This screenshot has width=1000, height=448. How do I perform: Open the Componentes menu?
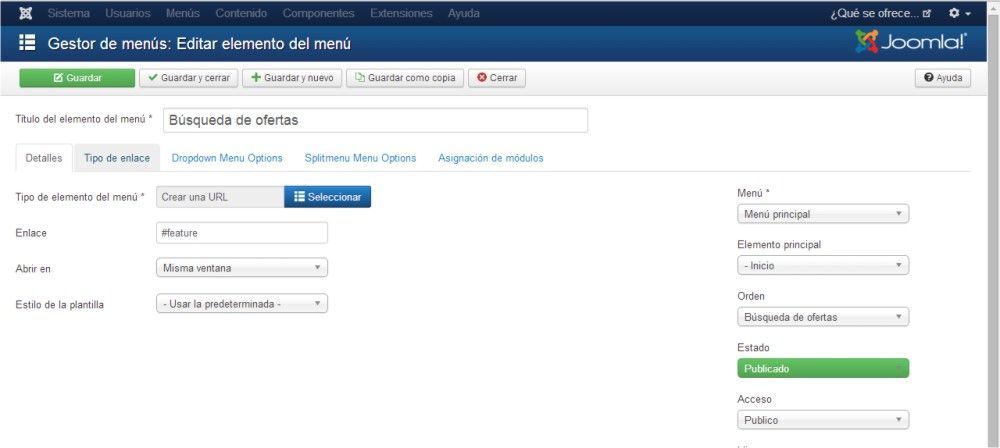(318, 13)
